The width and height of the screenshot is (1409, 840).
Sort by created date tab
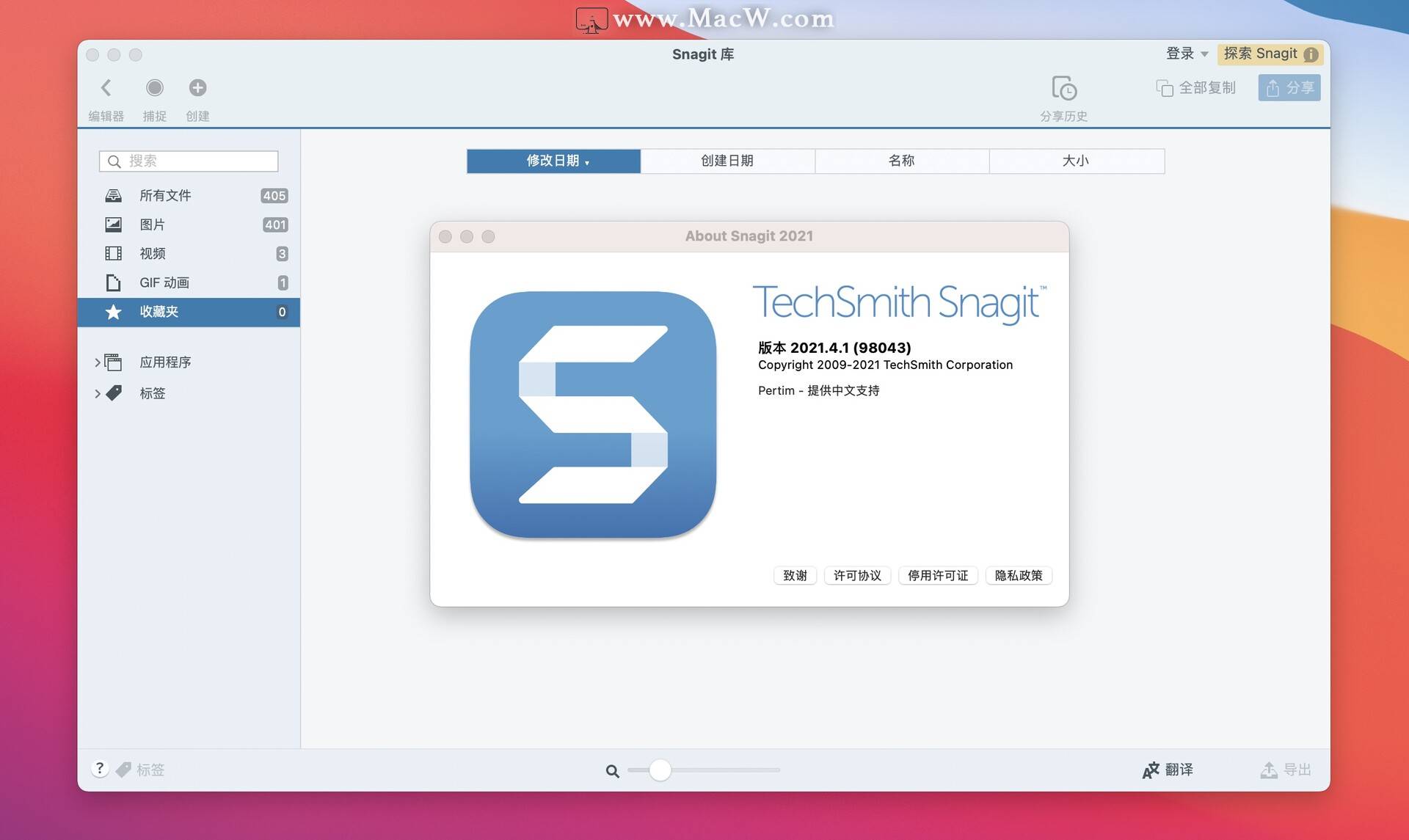[x=727, y=161]
